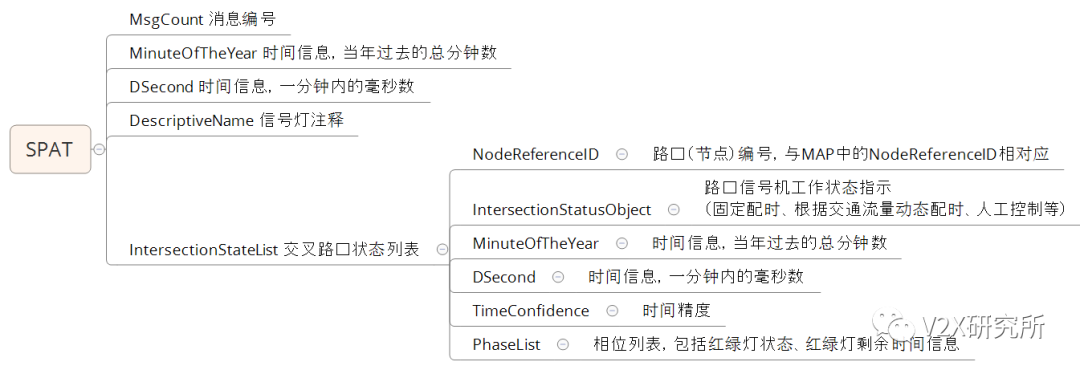Select the NodeReferenceID label
1080x374 pixels.
[535, 155]
